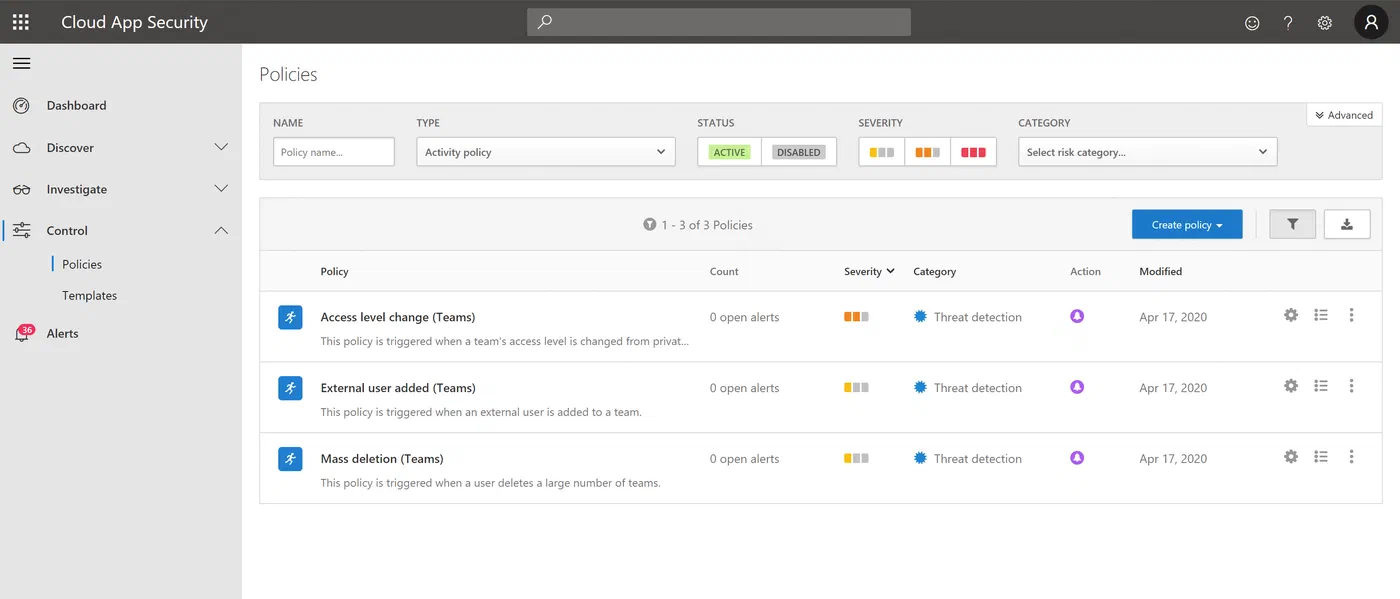The height and width of the screenshot is (599, 1400).
Task: Open the app launcher grid icon
Action: tap(20, 22)
